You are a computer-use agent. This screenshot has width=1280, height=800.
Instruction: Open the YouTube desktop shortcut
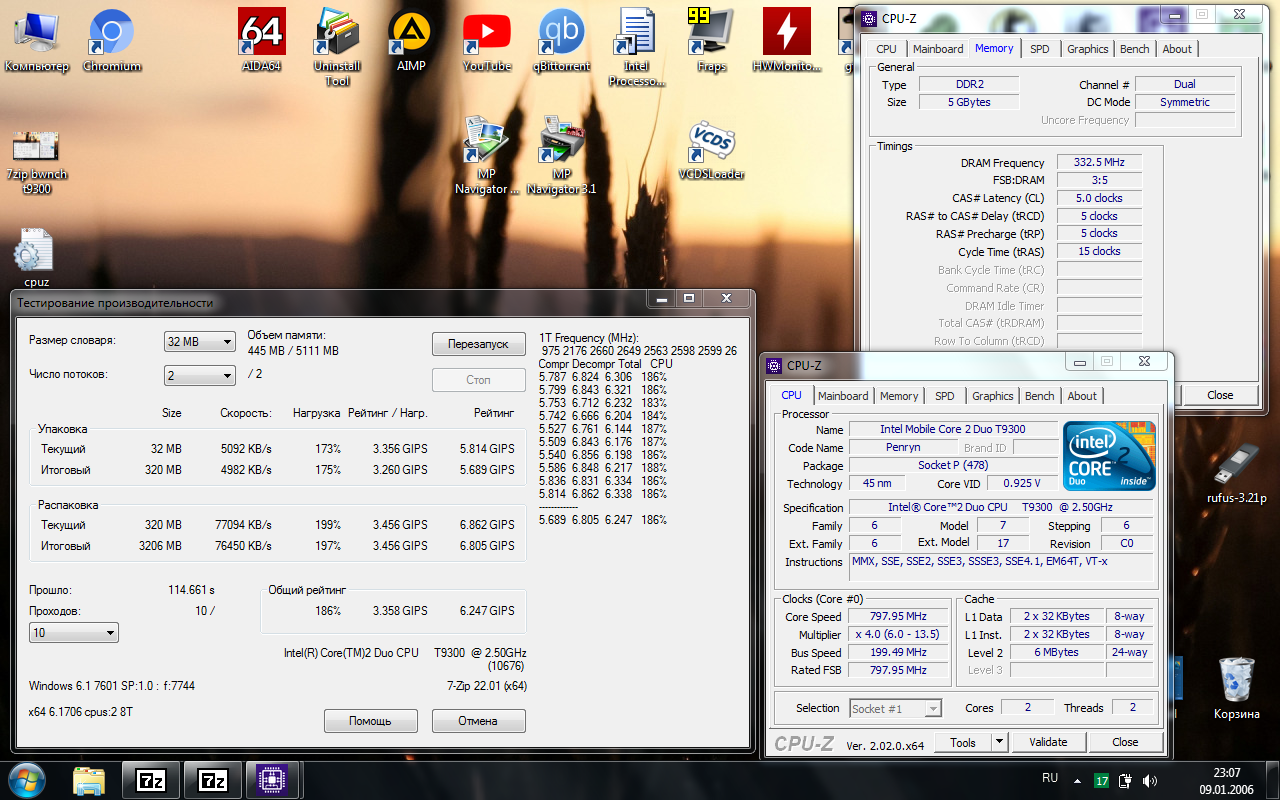click(x=487, y=40)
